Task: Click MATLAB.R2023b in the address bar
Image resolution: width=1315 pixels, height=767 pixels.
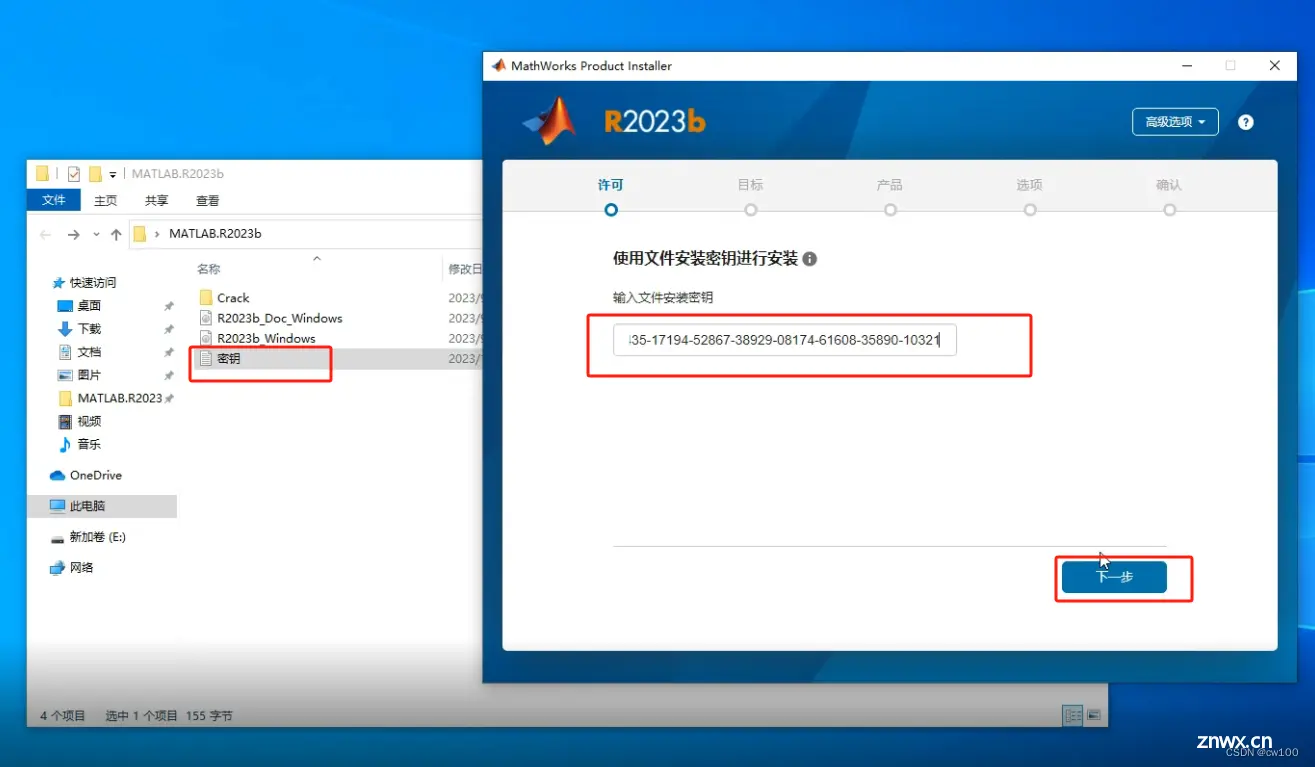Action: pos(215,234)
